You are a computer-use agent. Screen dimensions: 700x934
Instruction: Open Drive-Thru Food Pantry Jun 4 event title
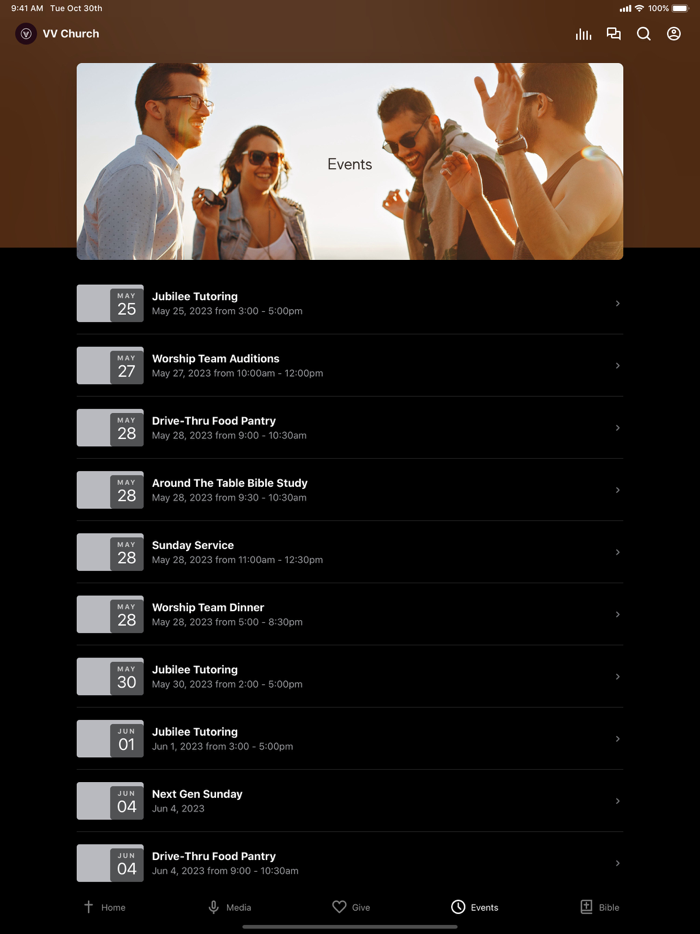point(214,856)
